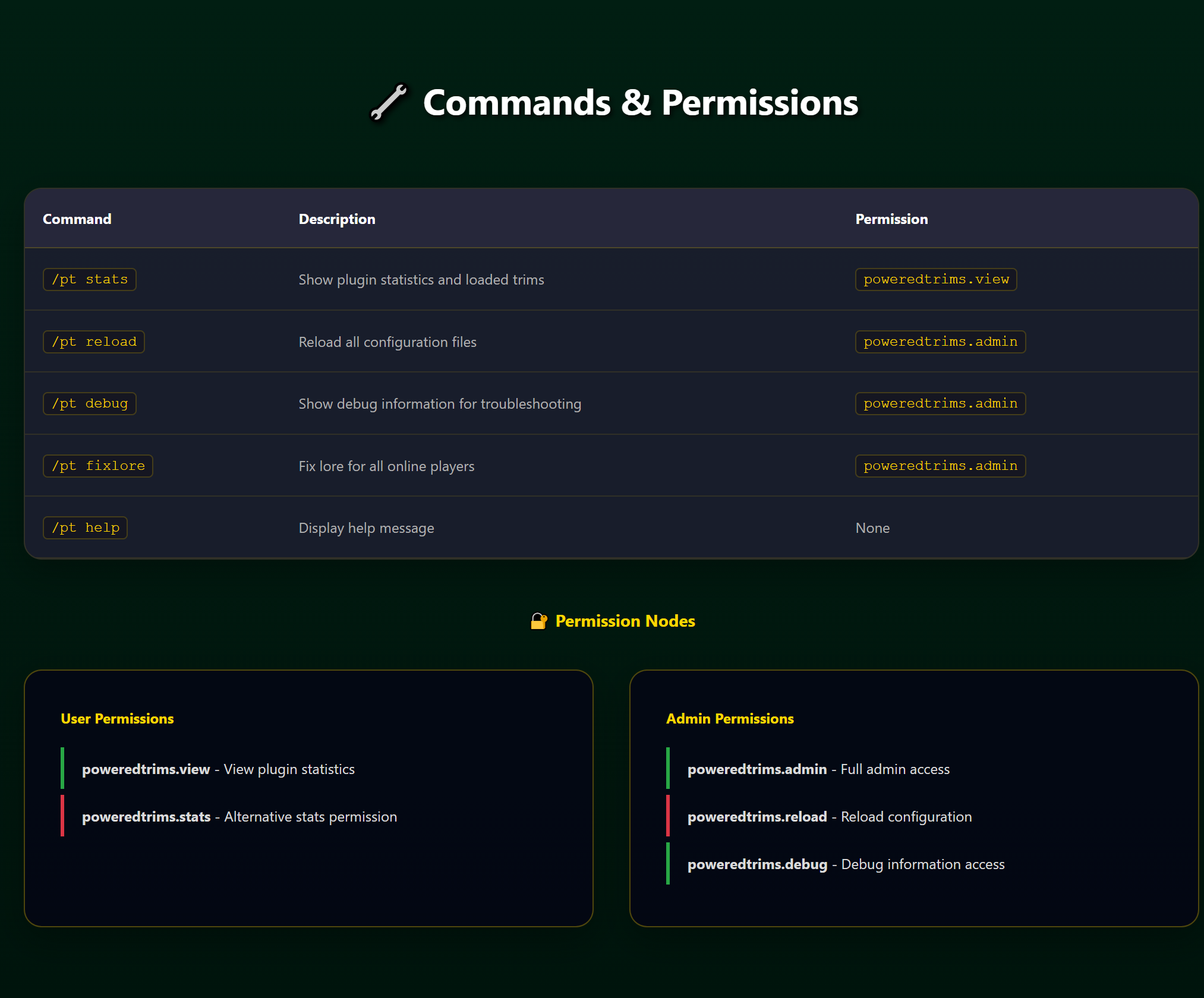Click the User Permissions card title
This screenshot has width=1204, height=998.
coord(117,719)
